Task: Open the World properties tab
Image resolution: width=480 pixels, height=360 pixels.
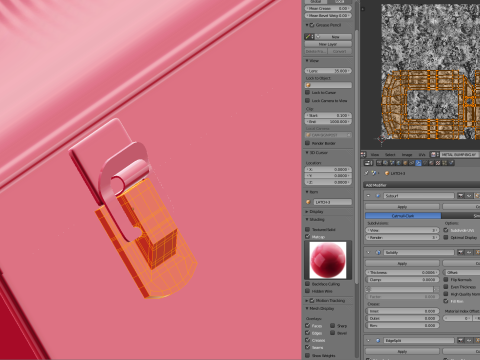Action: click(x=399, y=163)
